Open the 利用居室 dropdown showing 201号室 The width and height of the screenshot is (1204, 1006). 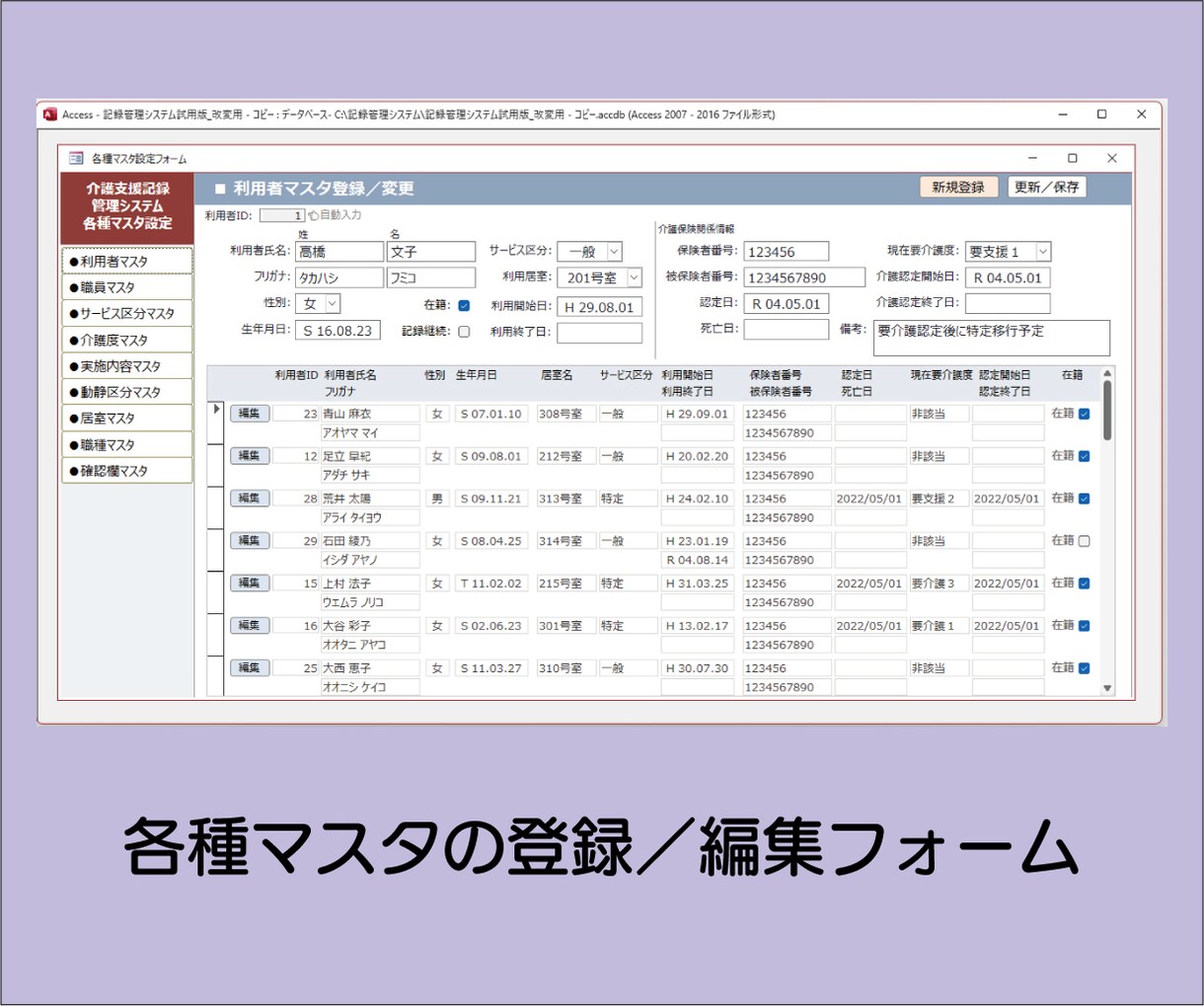point(634,278)
